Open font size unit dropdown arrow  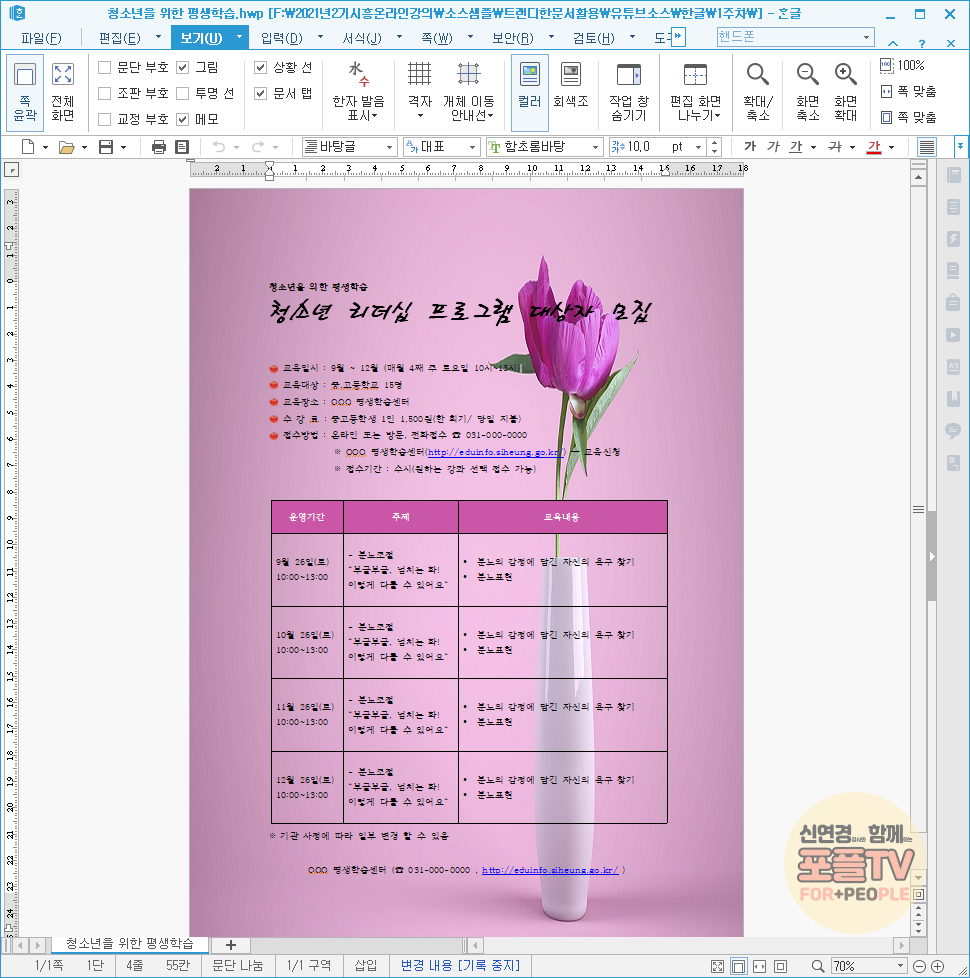point(699,147)
